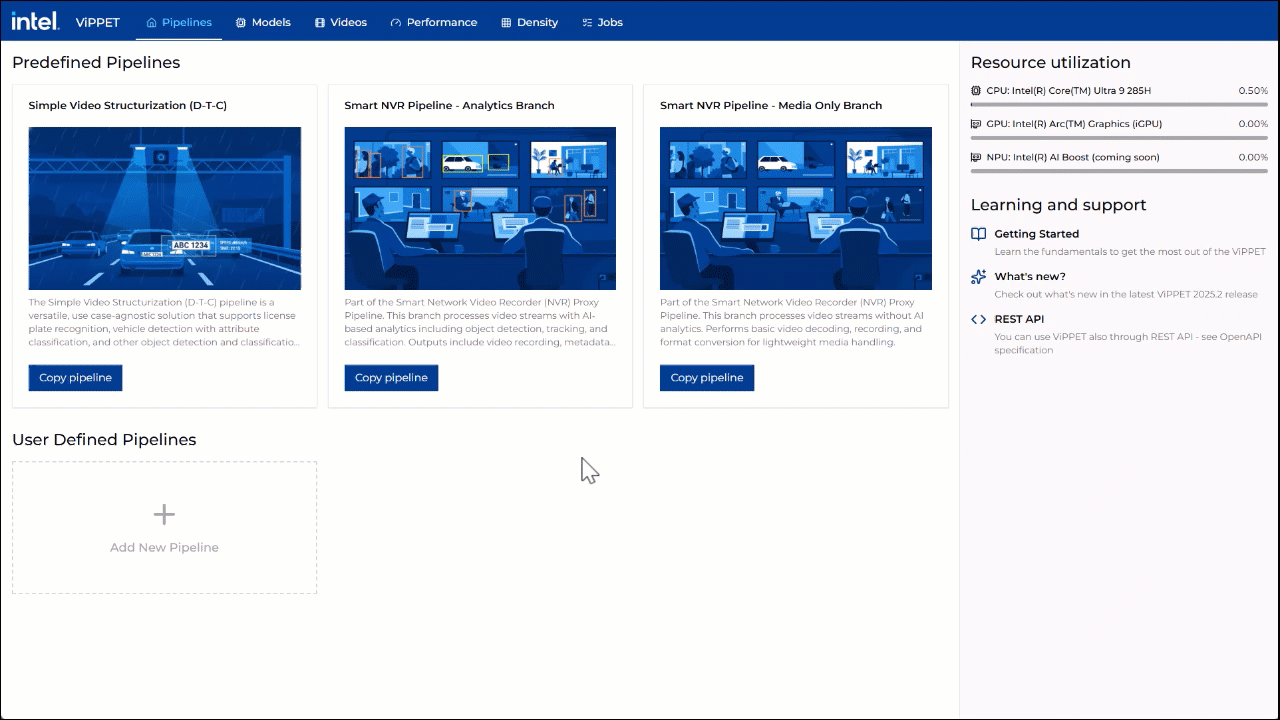Click the Getting Started book icon
This screenshot has height=720, width=1280.
click(x=977, y=233)
